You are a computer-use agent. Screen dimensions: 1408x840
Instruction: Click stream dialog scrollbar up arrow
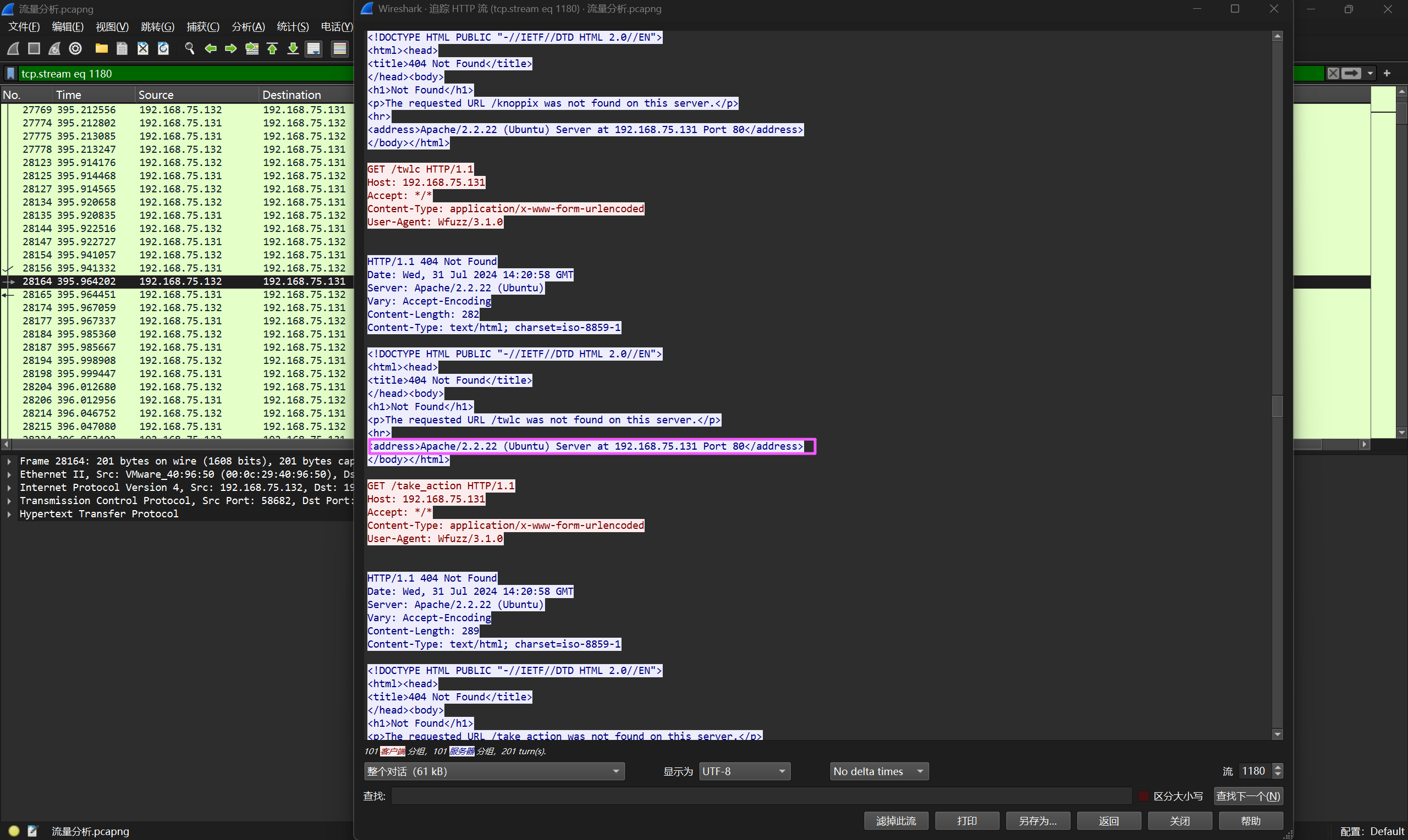(x=1277, y=36)
